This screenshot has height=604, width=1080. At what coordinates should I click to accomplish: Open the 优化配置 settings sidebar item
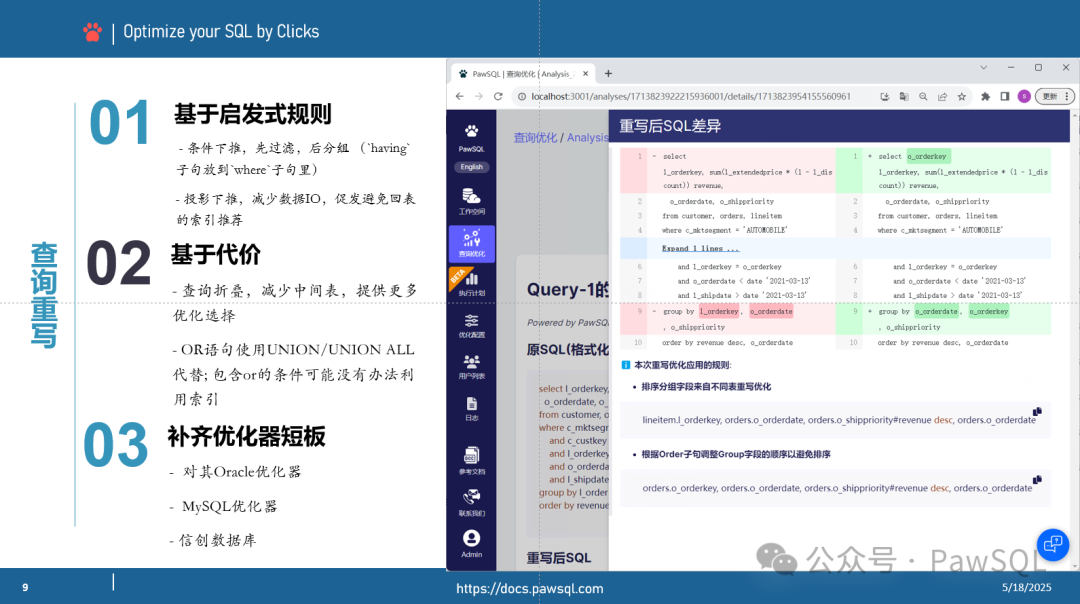(471, 326)
